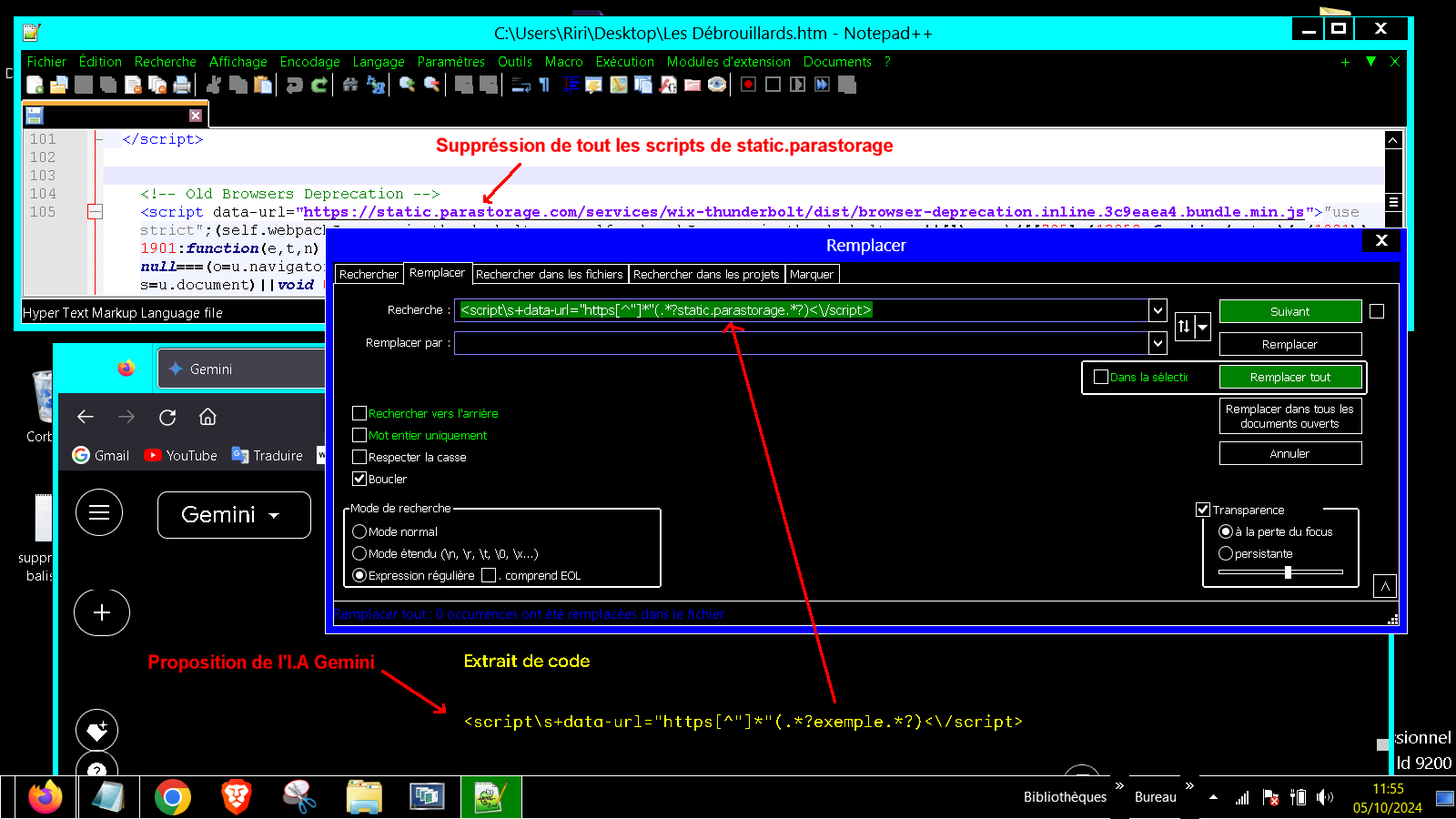
Task: Click the Annuler button
Action: 1290,453
